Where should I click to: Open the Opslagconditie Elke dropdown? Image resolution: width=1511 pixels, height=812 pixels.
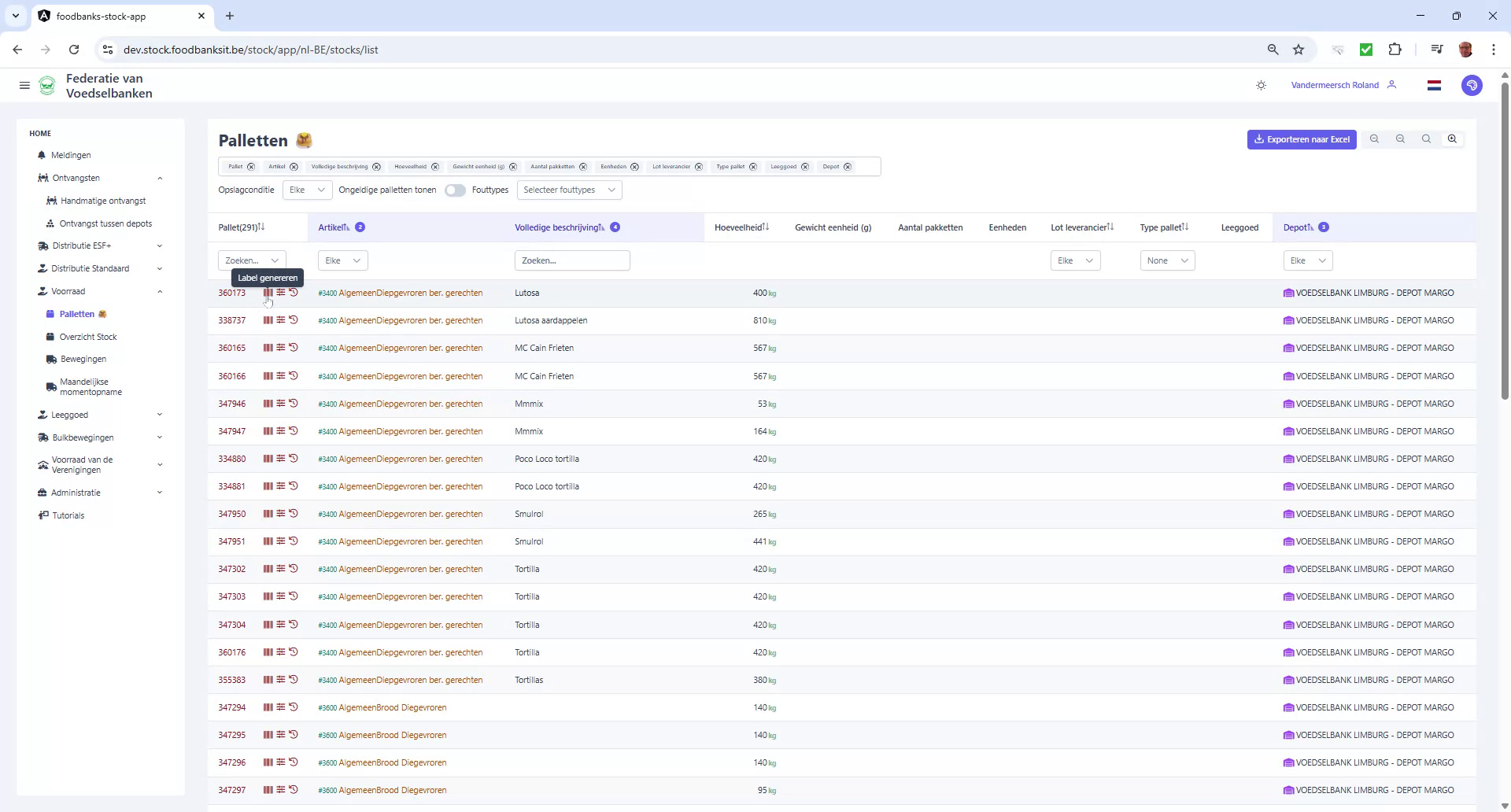[x=307, y=190]
